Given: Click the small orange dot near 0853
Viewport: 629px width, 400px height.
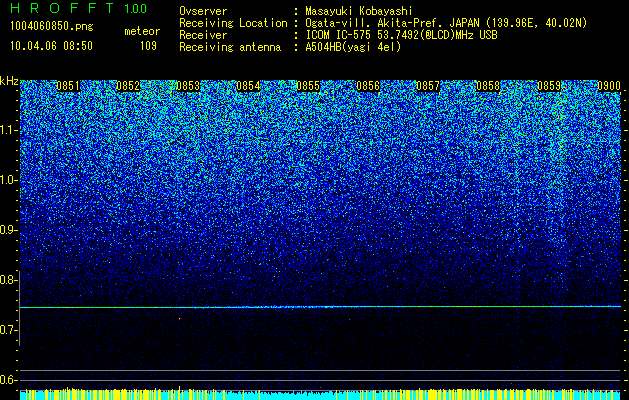Looking at the screenshot, I should (179, 319).
